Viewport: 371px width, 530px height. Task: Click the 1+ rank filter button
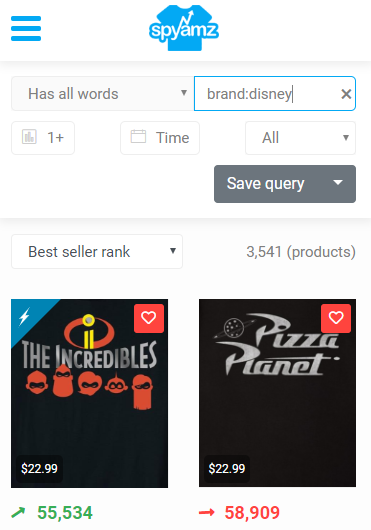click(x=43, y=138)
